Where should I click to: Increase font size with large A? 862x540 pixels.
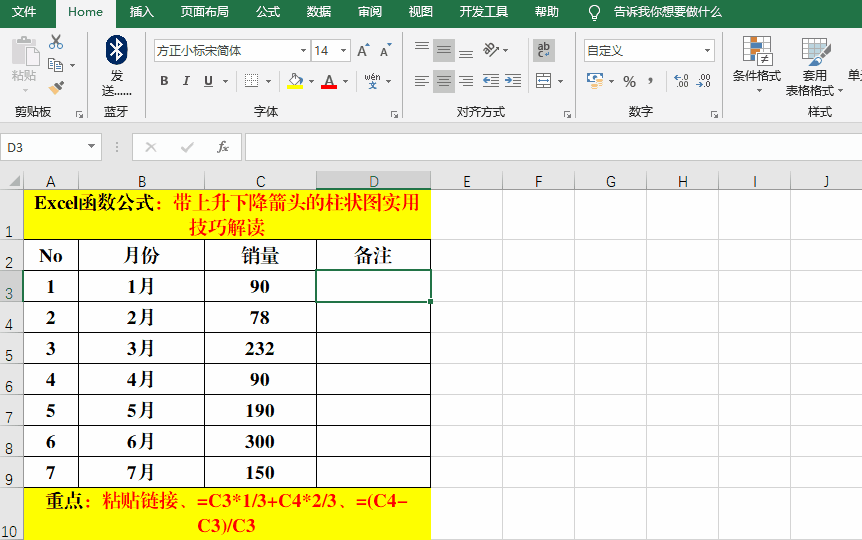click(x=363, y=51)
